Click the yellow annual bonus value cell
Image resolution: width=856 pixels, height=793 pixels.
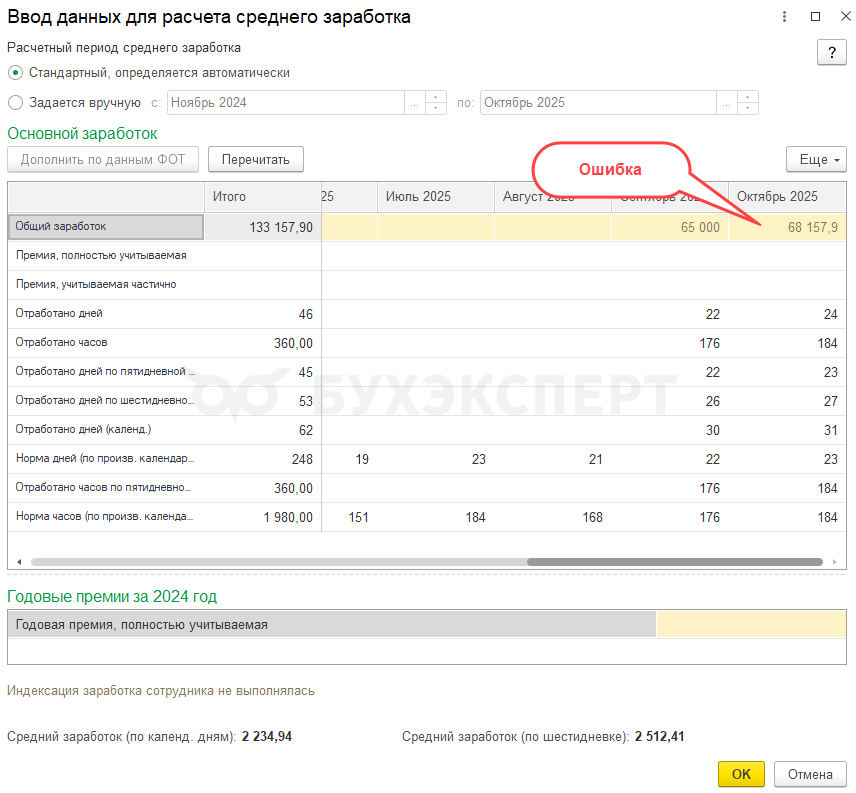pos(751,625)
